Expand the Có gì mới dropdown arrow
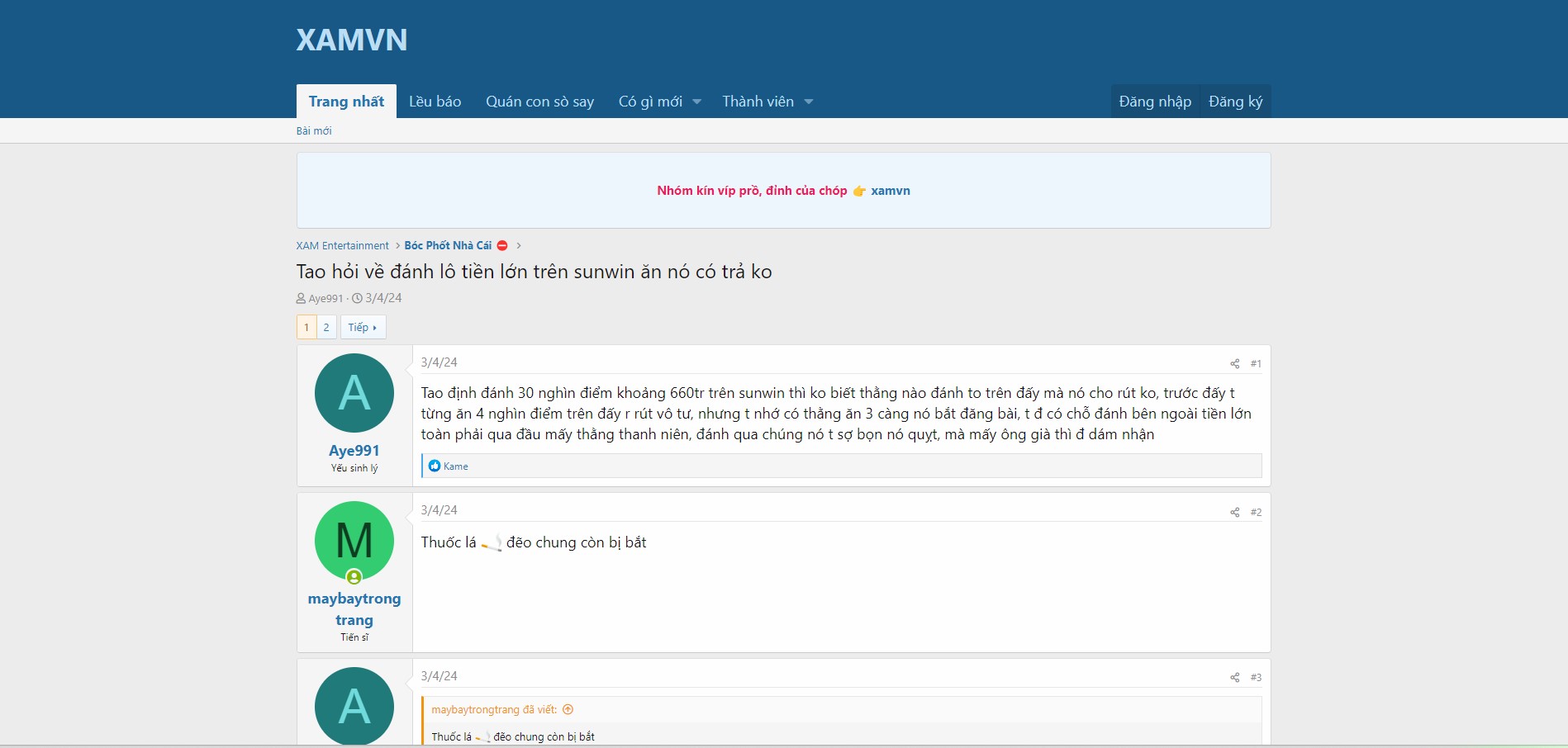Screen dimensions: 1568x748 [696, 102]
